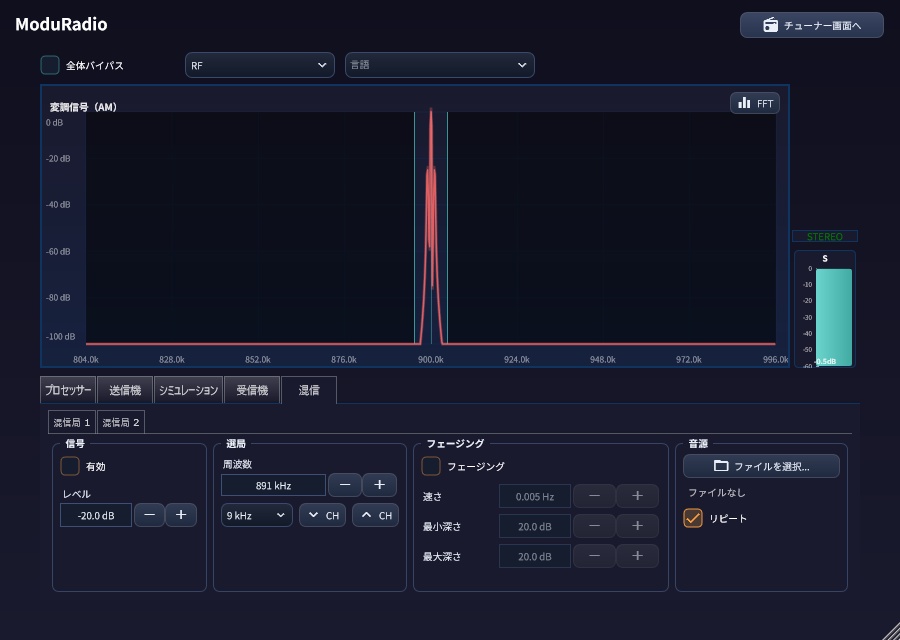Switch to the 受信機 tab

coord(252,390)
